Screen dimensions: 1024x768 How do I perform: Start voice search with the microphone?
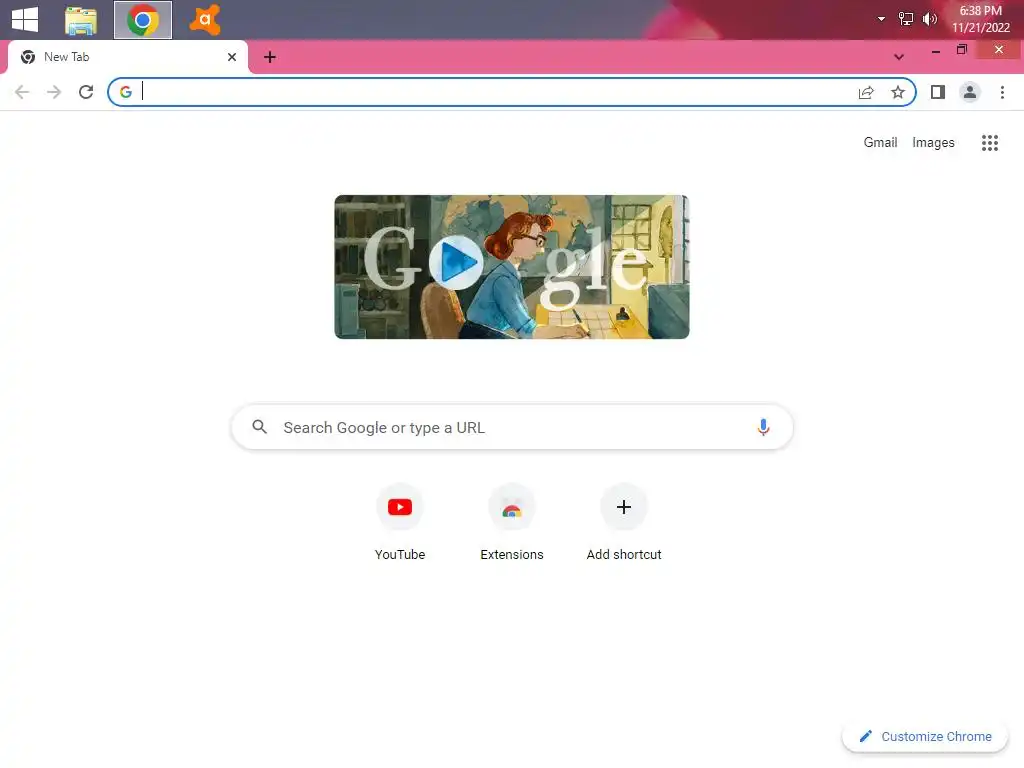[x=763, y=427]
